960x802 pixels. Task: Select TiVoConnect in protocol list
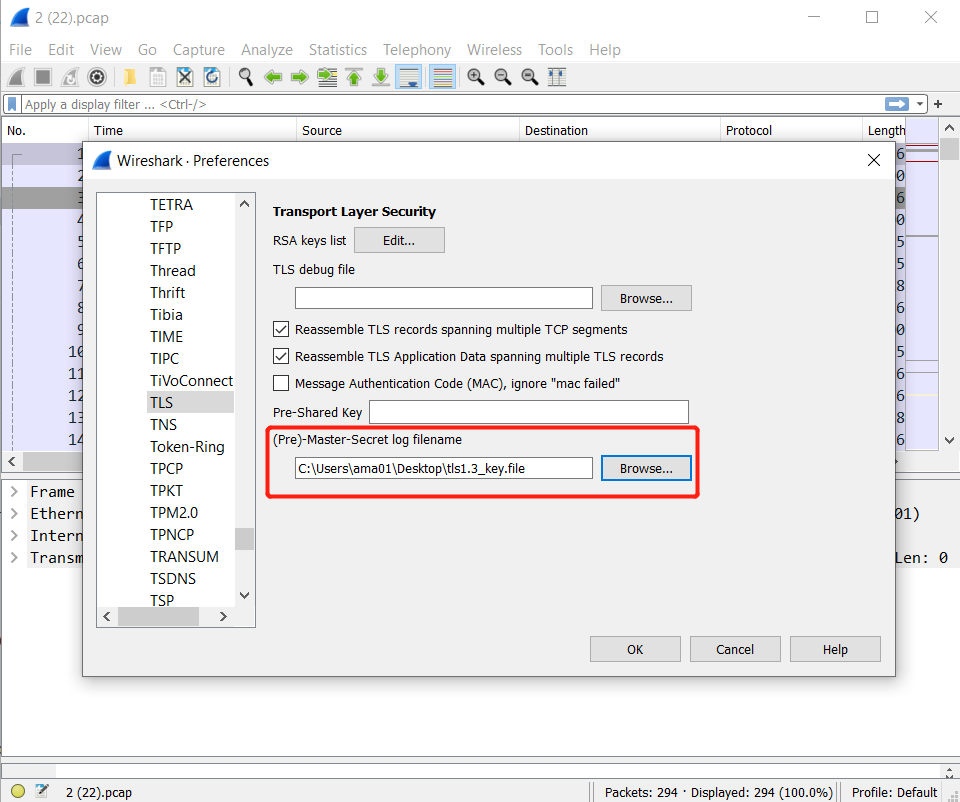[191, 381]
